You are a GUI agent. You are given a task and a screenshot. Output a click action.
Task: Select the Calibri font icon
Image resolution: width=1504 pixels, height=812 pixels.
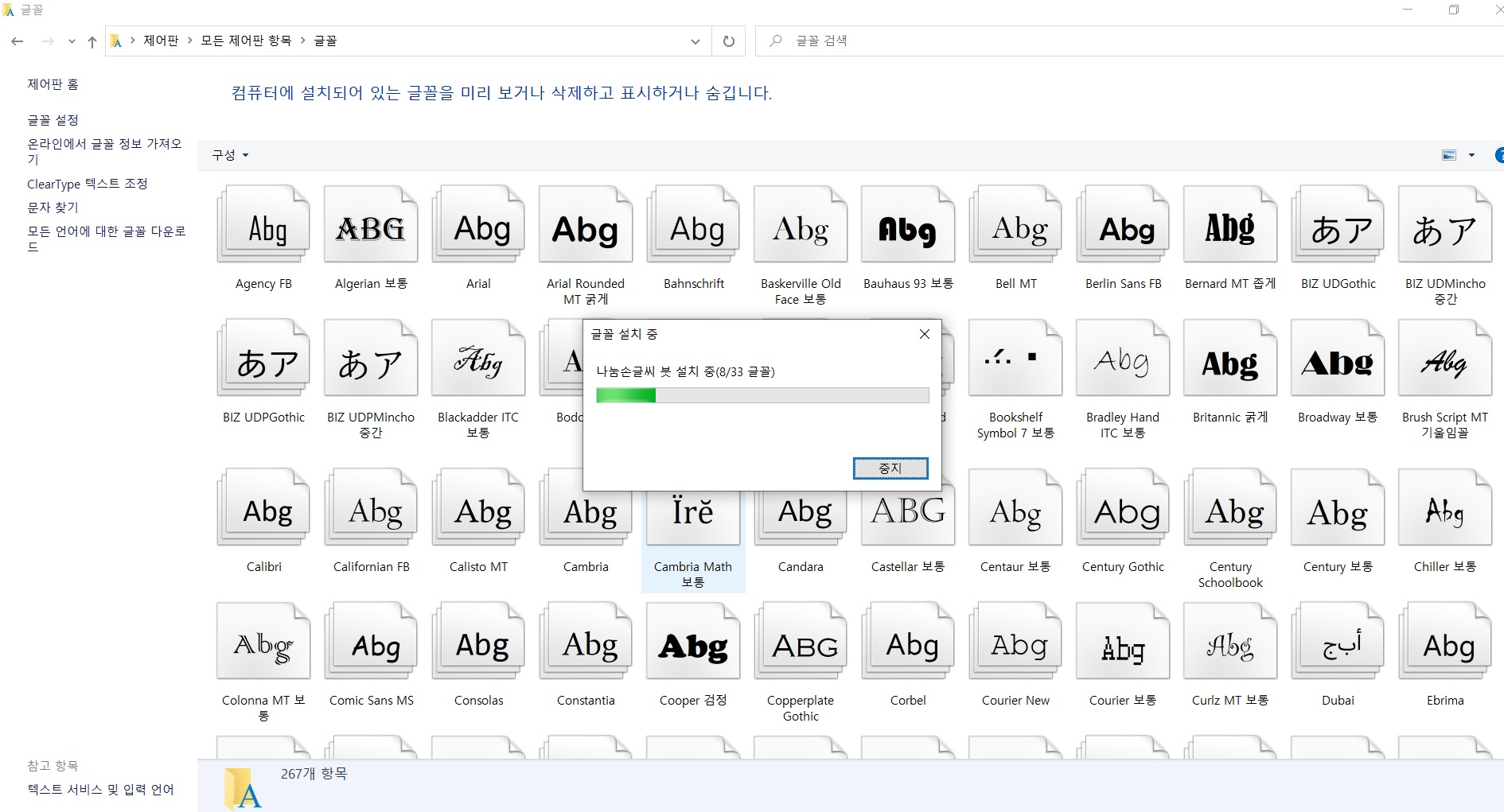point(263,507)
